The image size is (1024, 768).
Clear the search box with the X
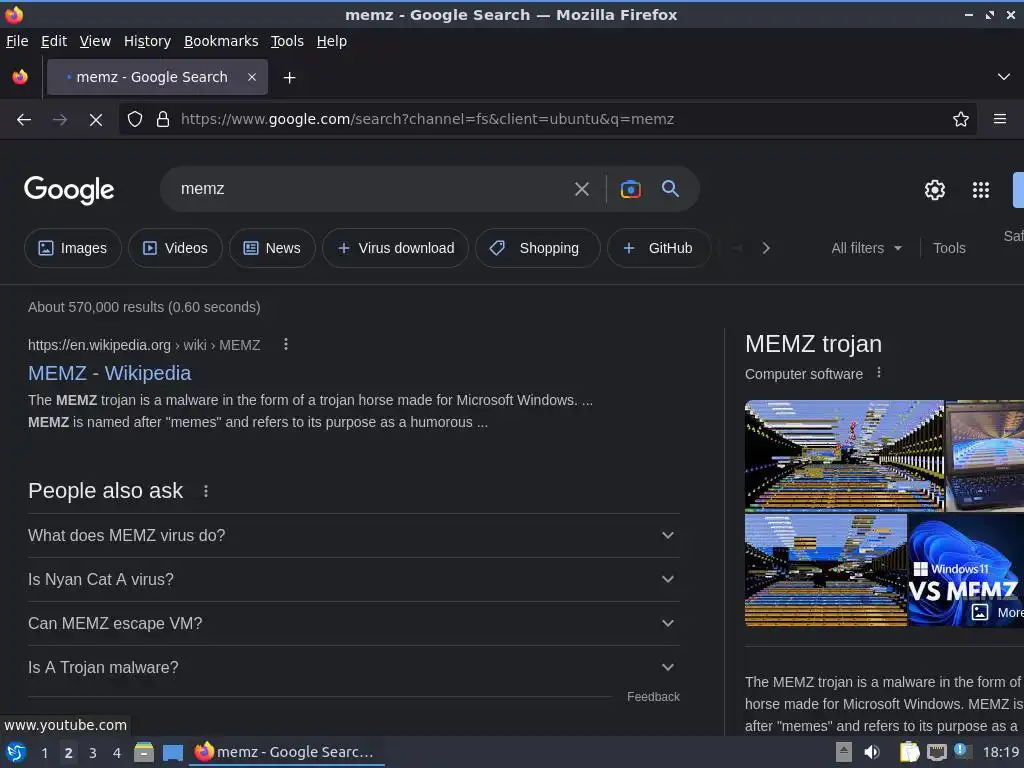(581, 189)
